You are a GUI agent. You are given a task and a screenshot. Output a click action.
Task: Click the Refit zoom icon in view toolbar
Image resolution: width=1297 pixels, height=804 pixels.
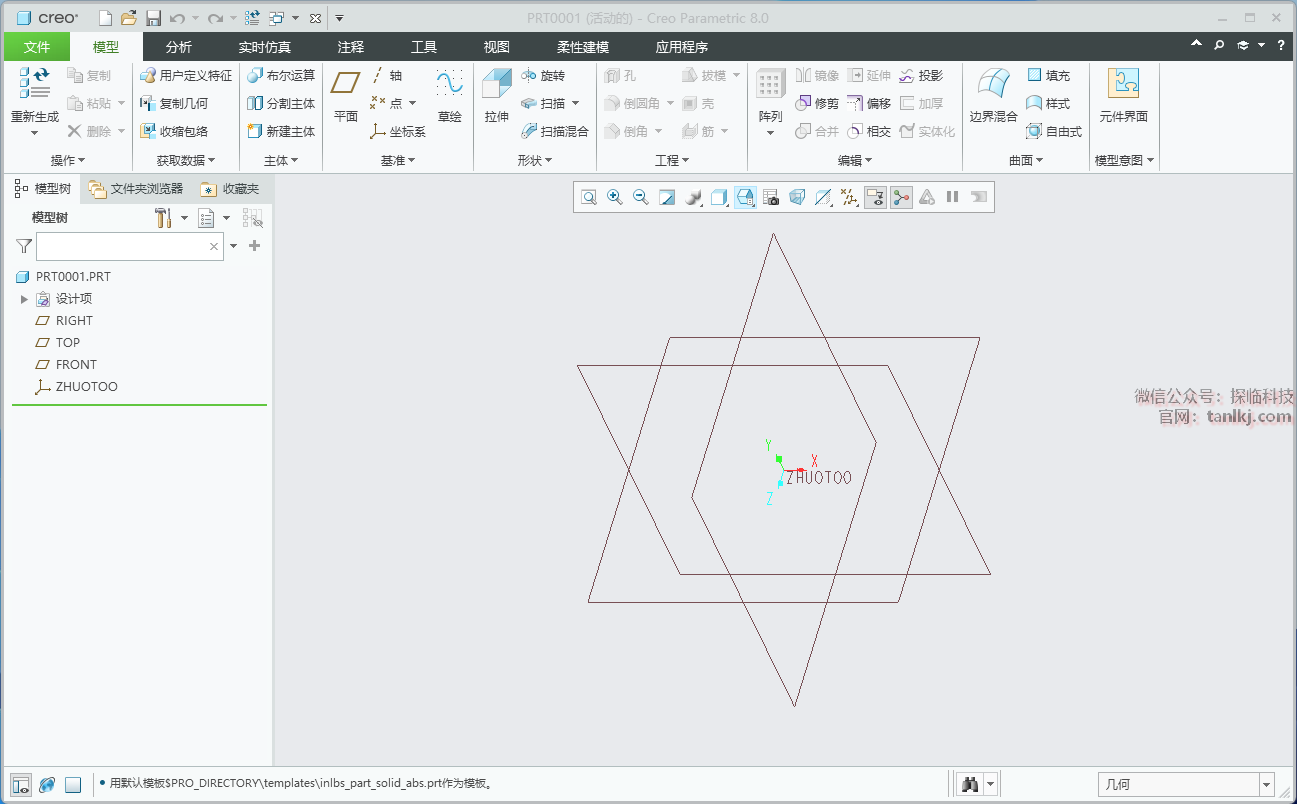pos(589,197)
